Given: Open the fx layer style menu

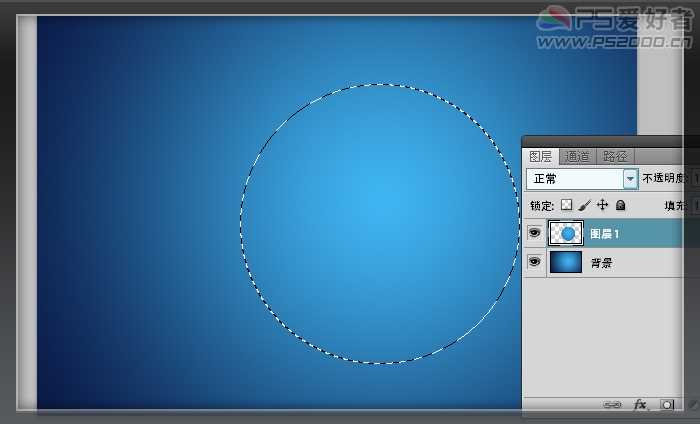Looking at the screenshot, I should [640, 405].
